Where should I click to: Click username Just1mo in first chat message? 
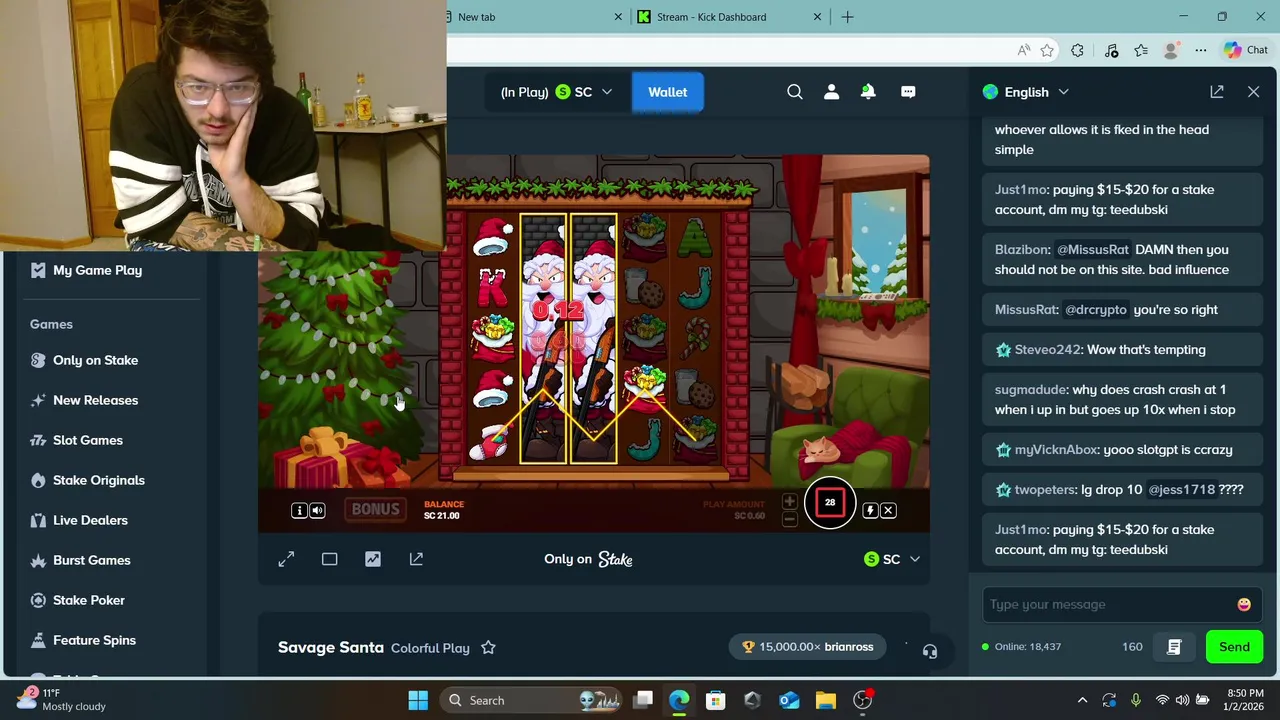pyautogui.click(x=1020, y=189)
